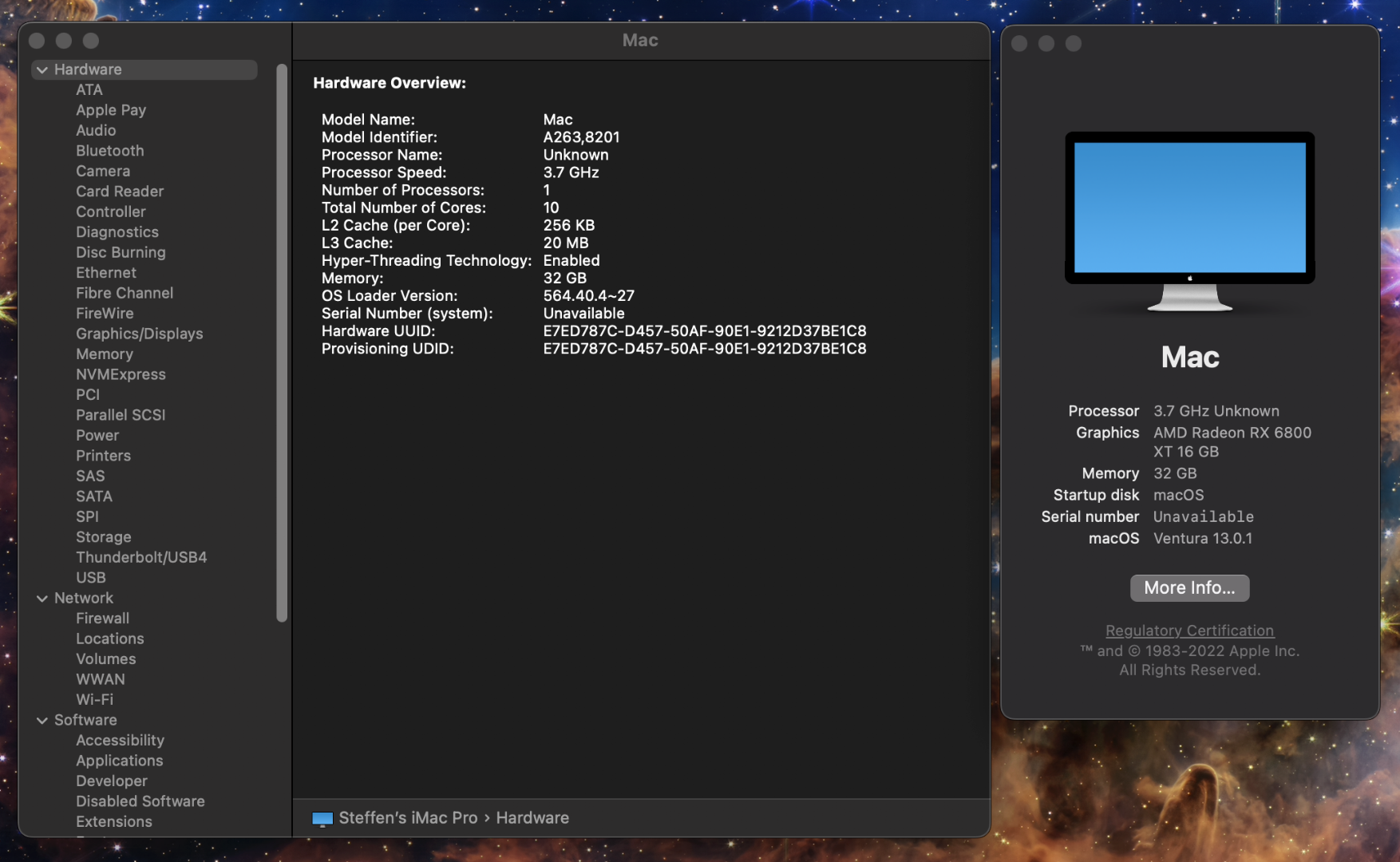The width and height of the screenshot is (1400, 862).
Task: Select Locations under Network
Action: click(x=110, y=639)
